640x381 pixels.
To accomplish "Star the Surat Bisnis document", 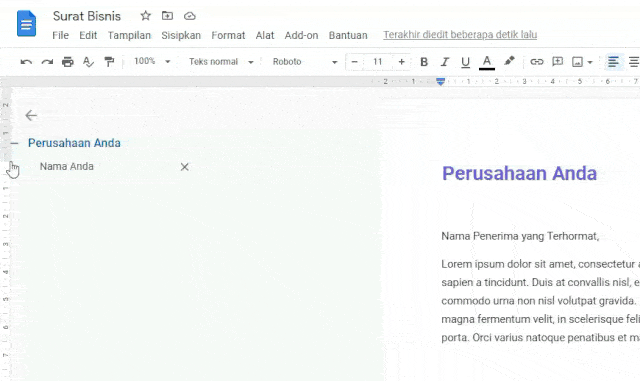I will pos(145,16).
